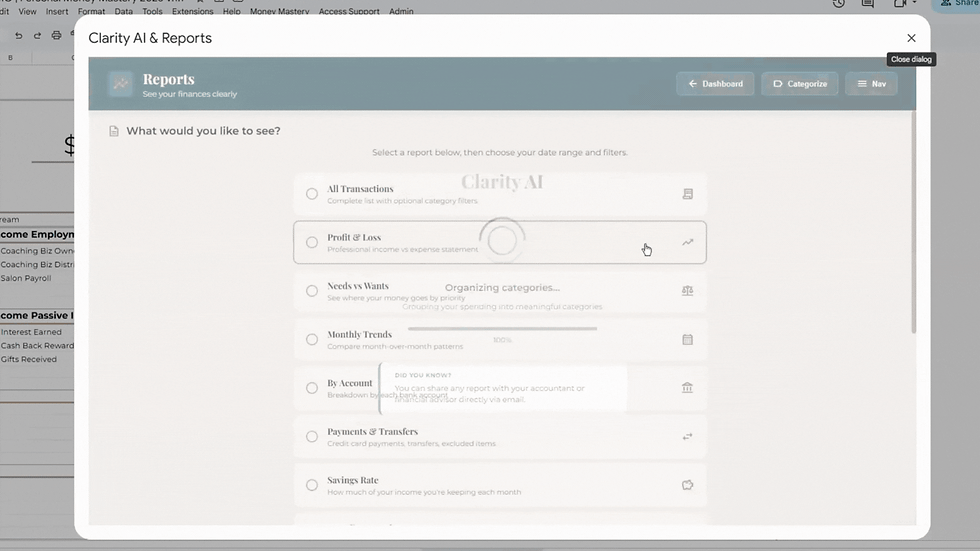980x551 pixels.
Task: Click the Categorize button
Action: [799, 84]
